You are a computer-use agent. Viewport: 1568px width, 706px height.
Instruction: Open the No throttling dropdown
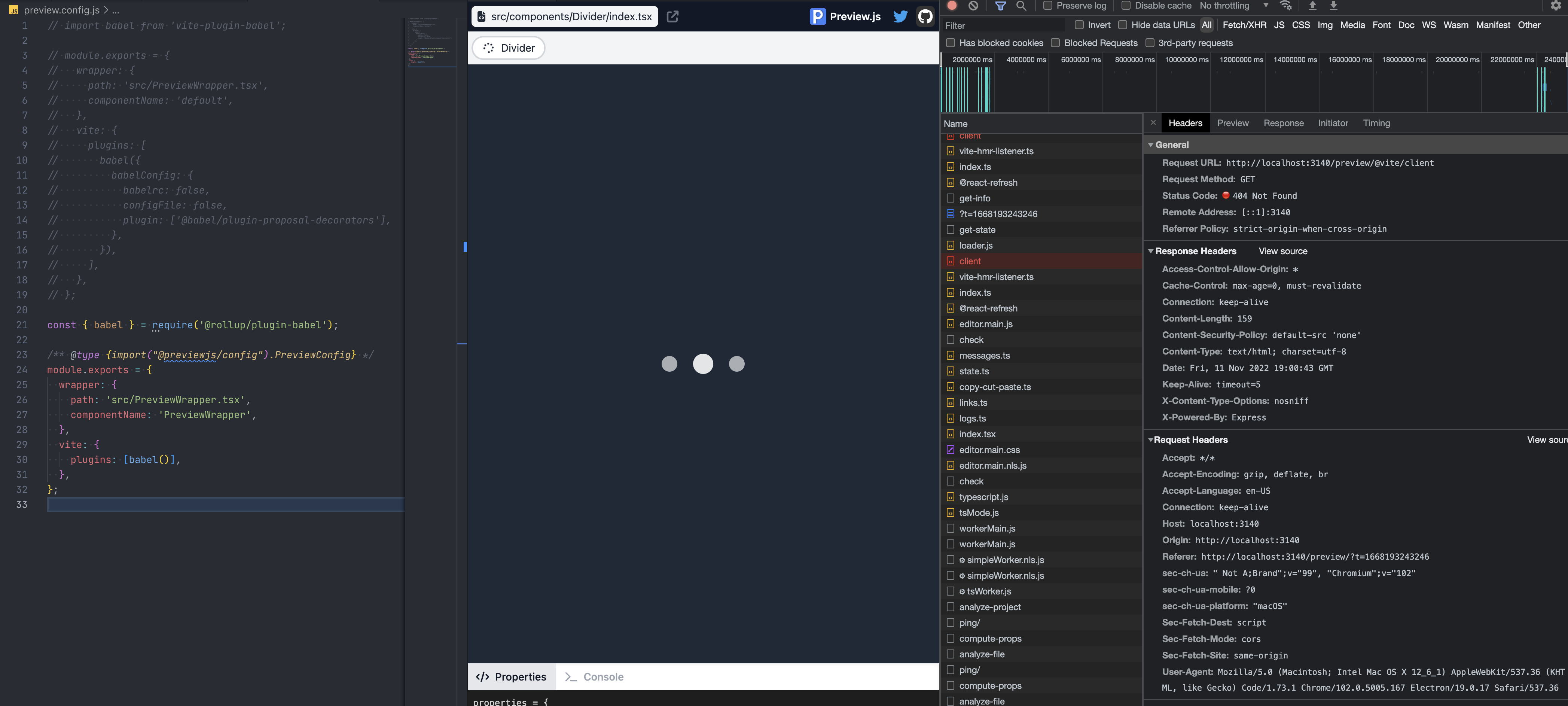(1235, 6)
